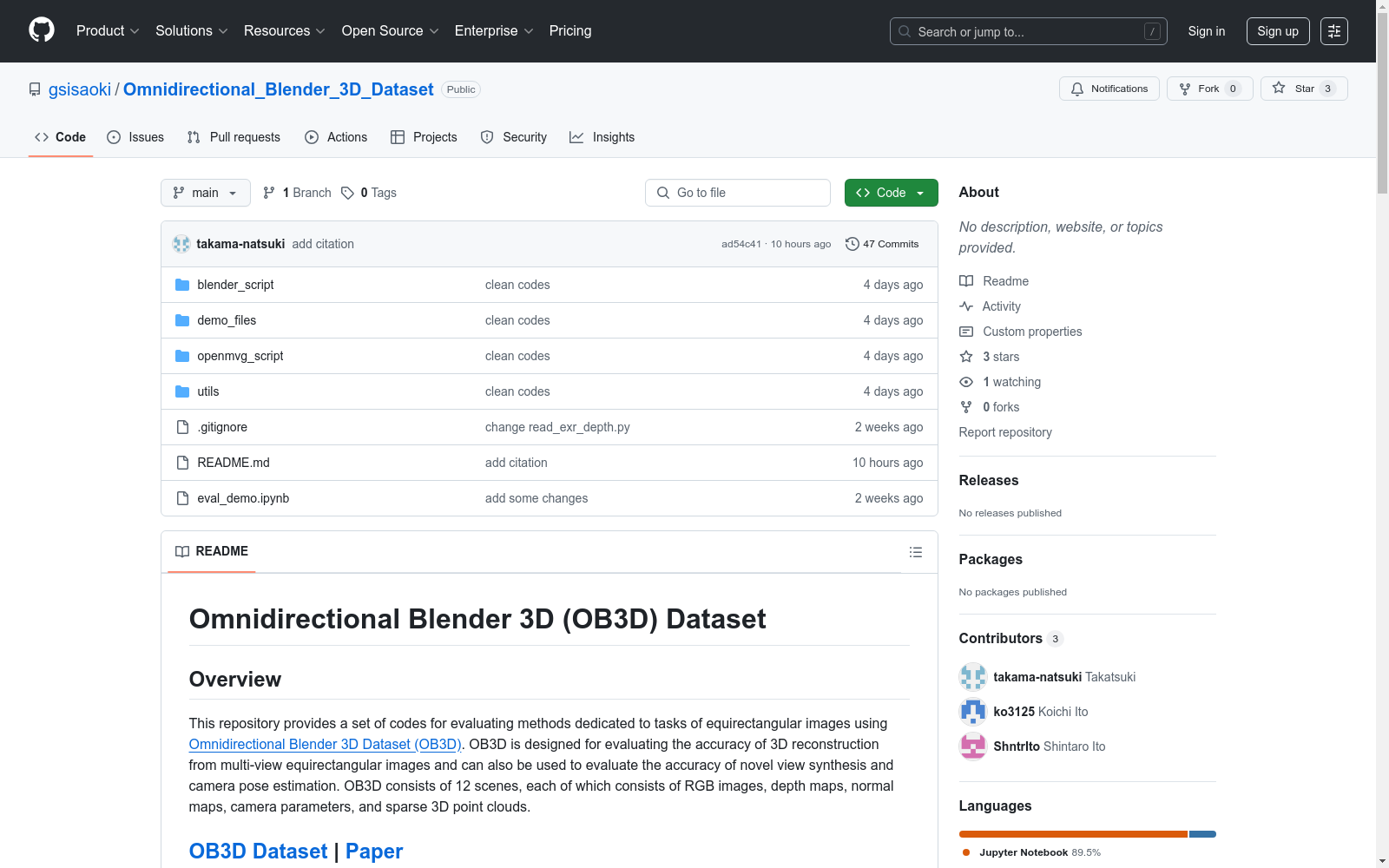This screenshot has width=1389, height=868.
Task: Open the Releases section heading link
Action: (989, 480)
